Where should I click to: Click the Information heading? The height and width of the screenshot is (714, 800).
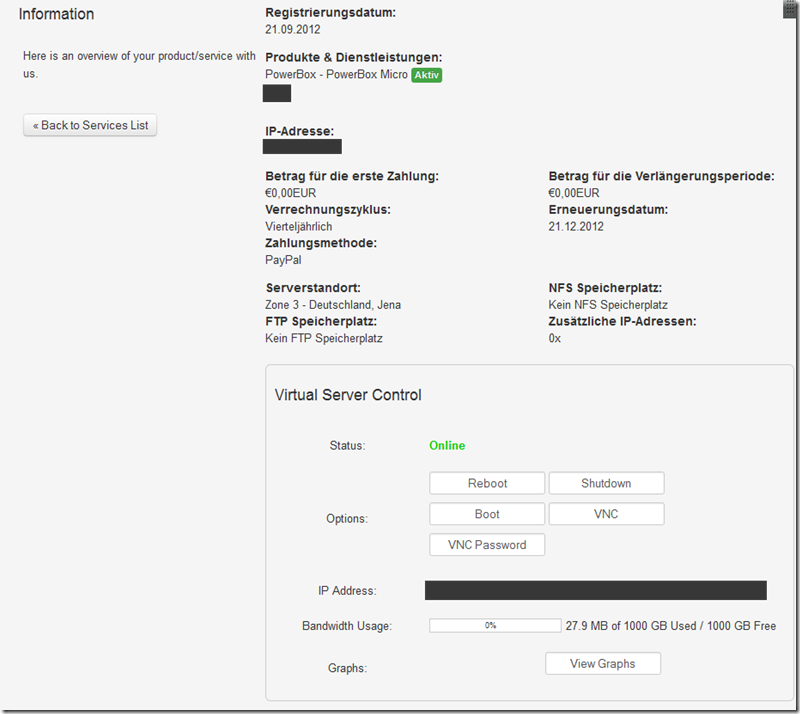click(x=56, y=14)
